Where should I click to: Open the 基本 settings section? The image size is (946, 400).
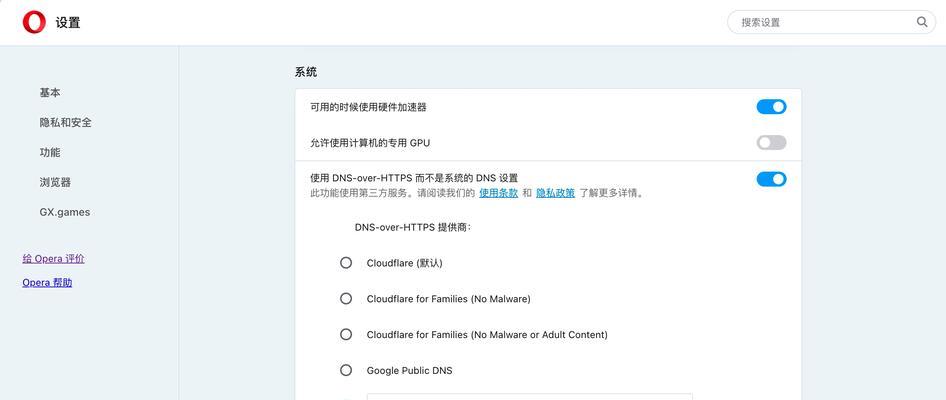pyautogui.click(x=50, y=93)
